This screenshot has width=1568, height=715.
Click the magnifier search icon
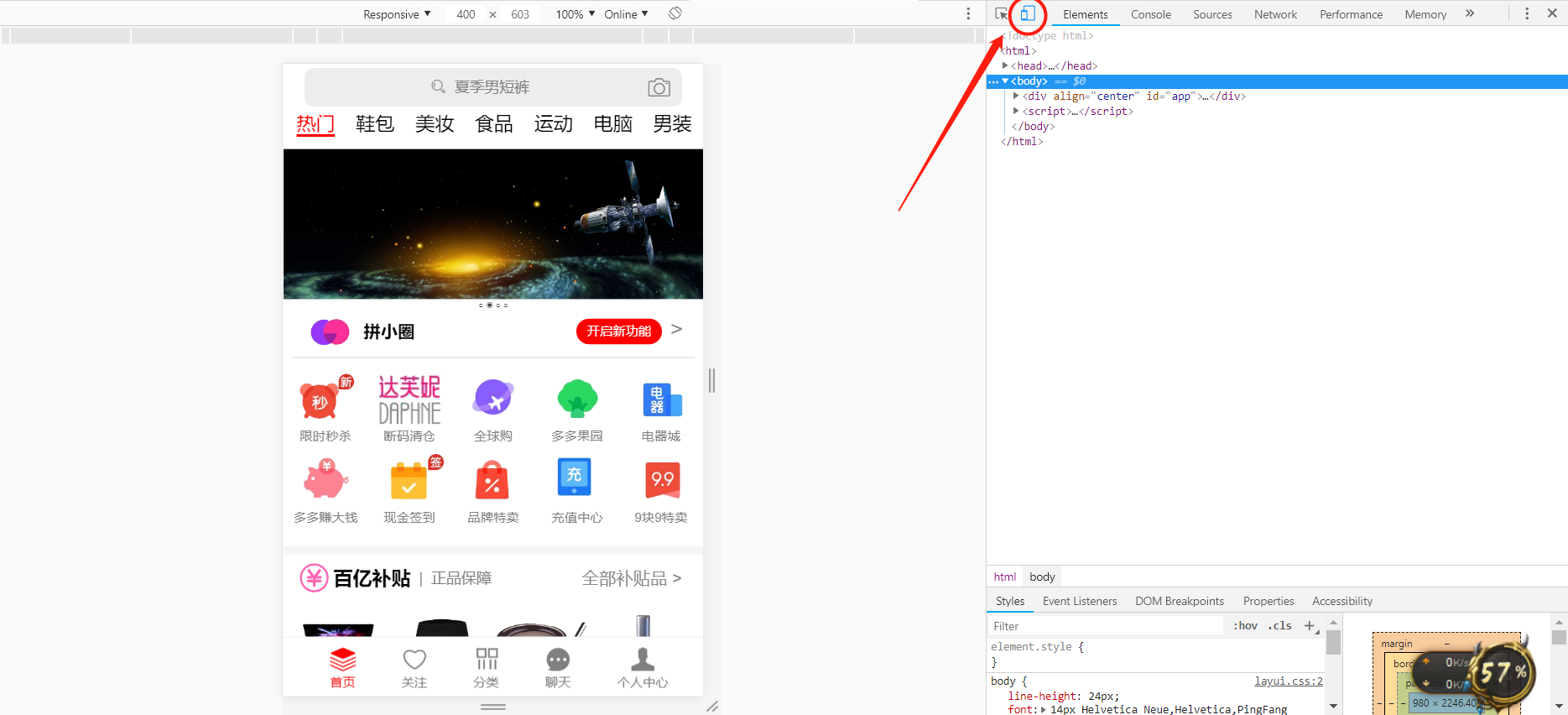point(438,86)
